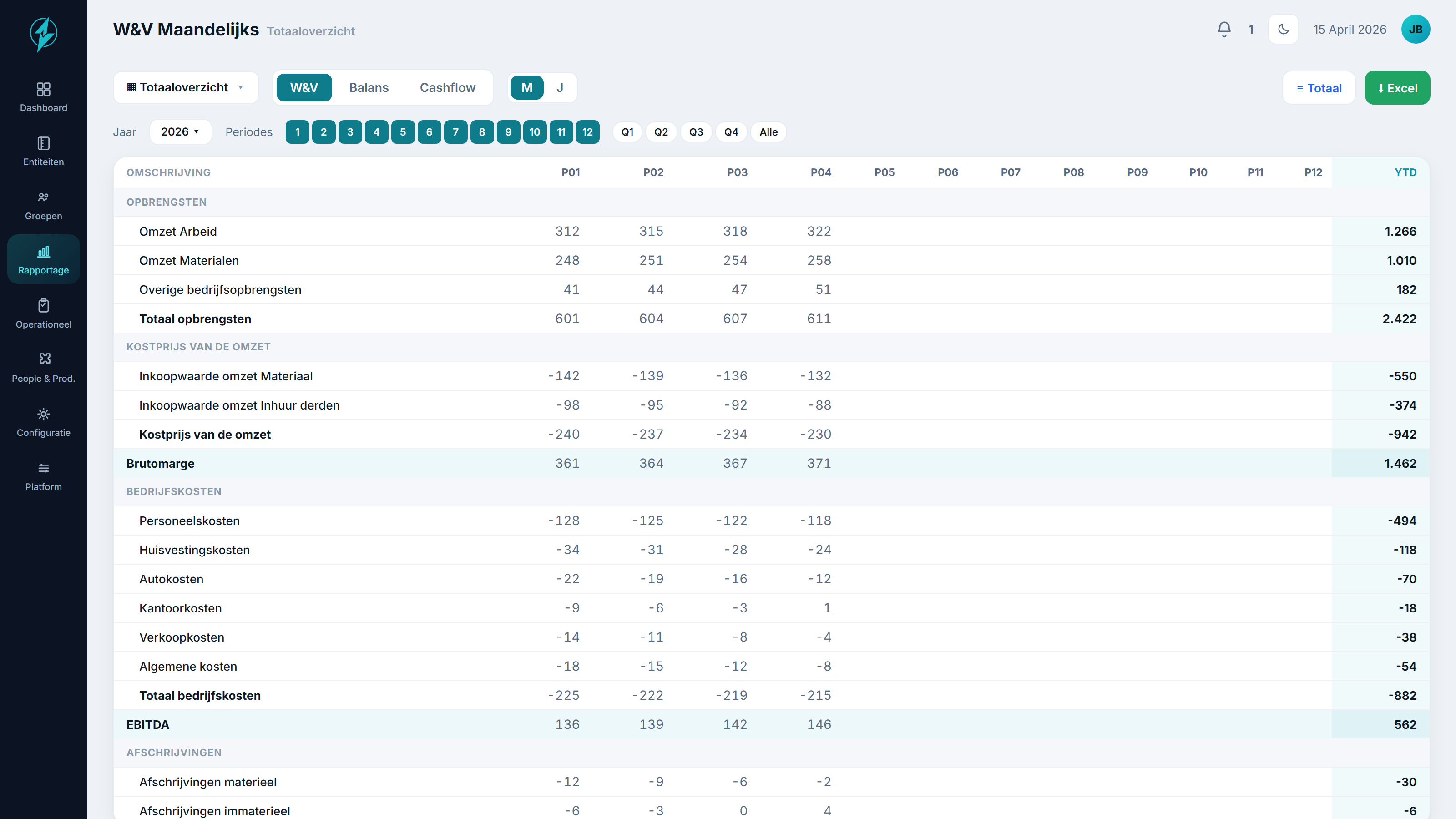1456x819 pixels.
Task: Open the Totaaloverzicht view dropdown
Action: [x=186, y=88]
